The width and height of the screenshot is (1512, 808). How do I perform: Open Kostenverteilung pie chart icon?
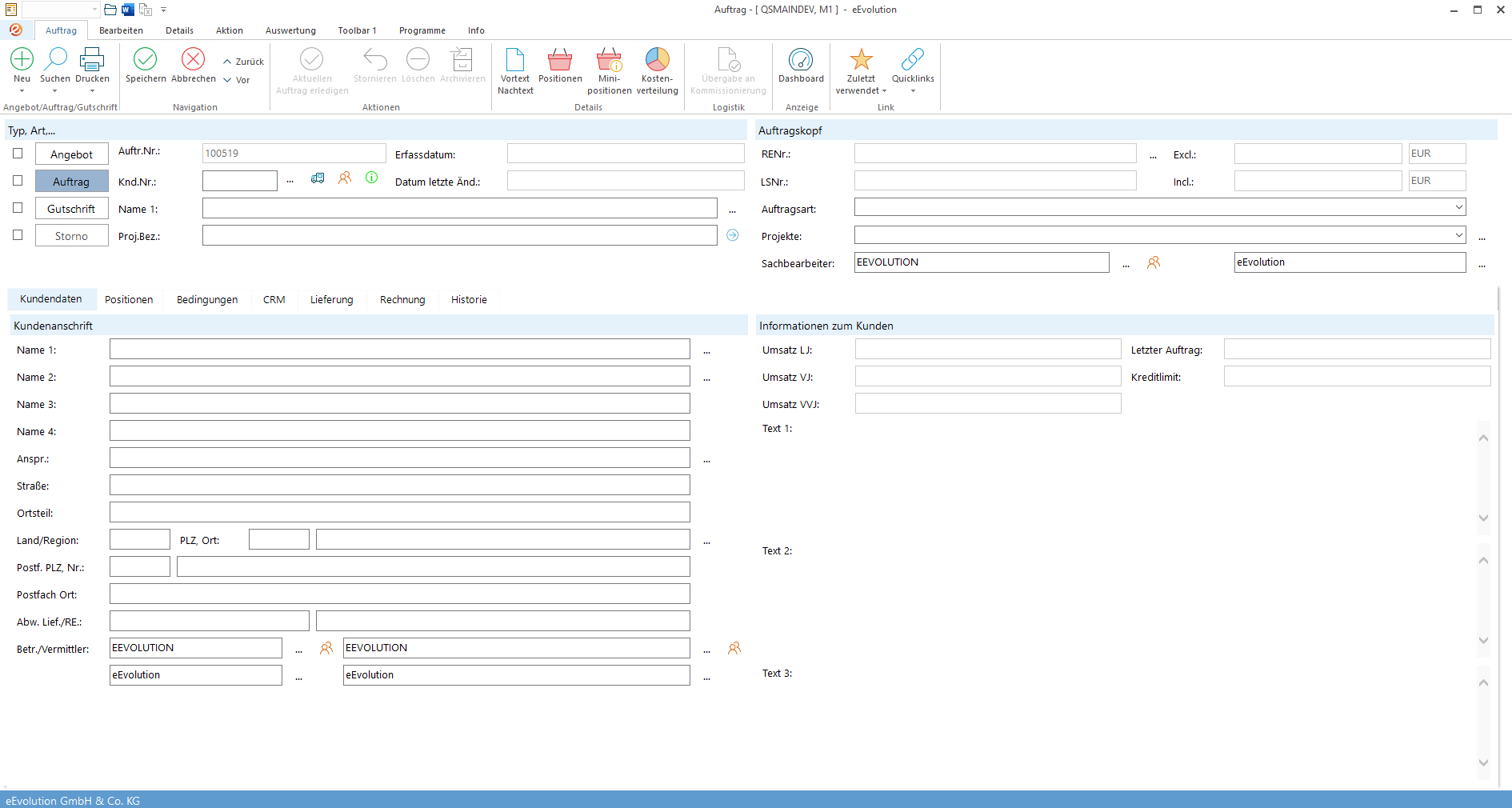pyautogui.click(x=658, y=59)
